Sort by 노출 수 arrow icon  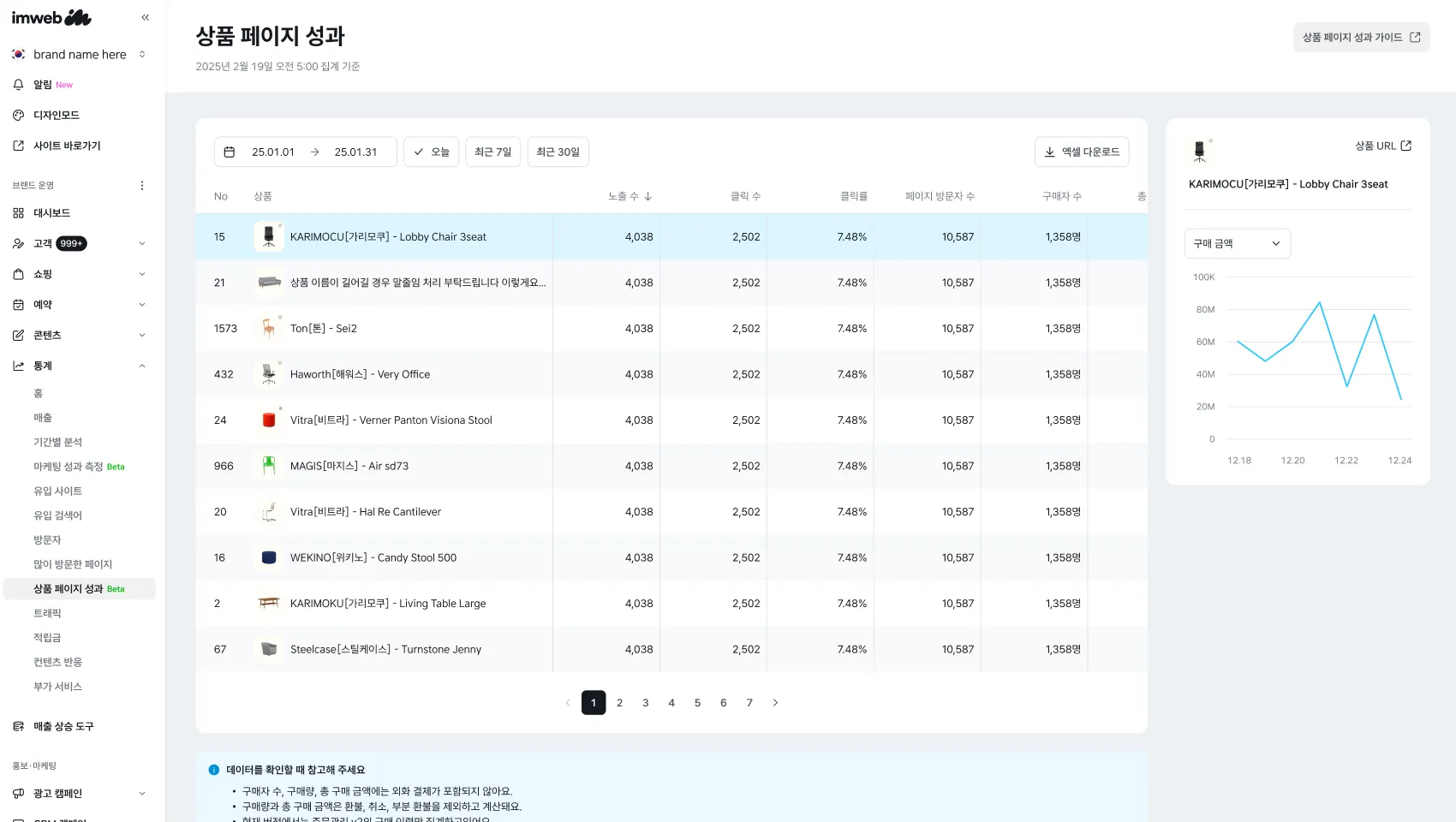coord(648,196)
